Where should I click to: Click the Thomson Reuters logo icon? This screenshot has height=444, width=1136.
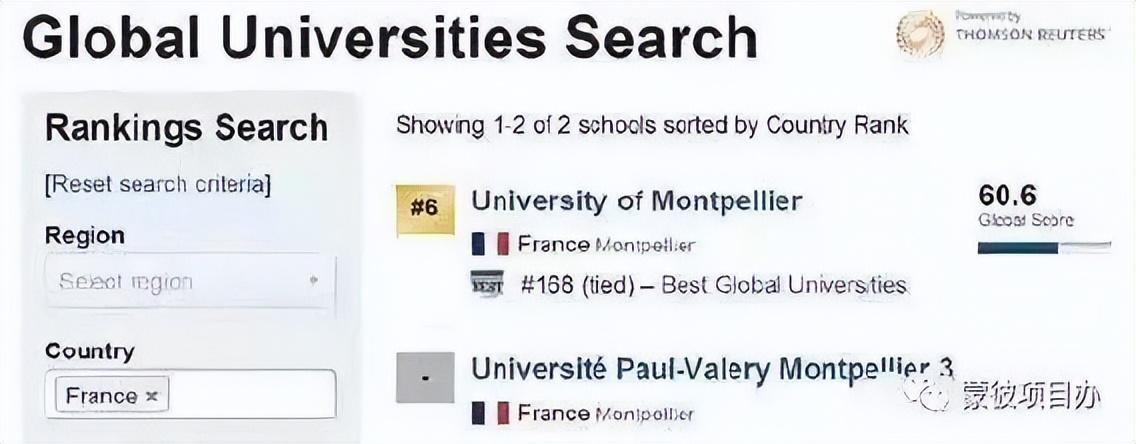click(x=920, y=33)
